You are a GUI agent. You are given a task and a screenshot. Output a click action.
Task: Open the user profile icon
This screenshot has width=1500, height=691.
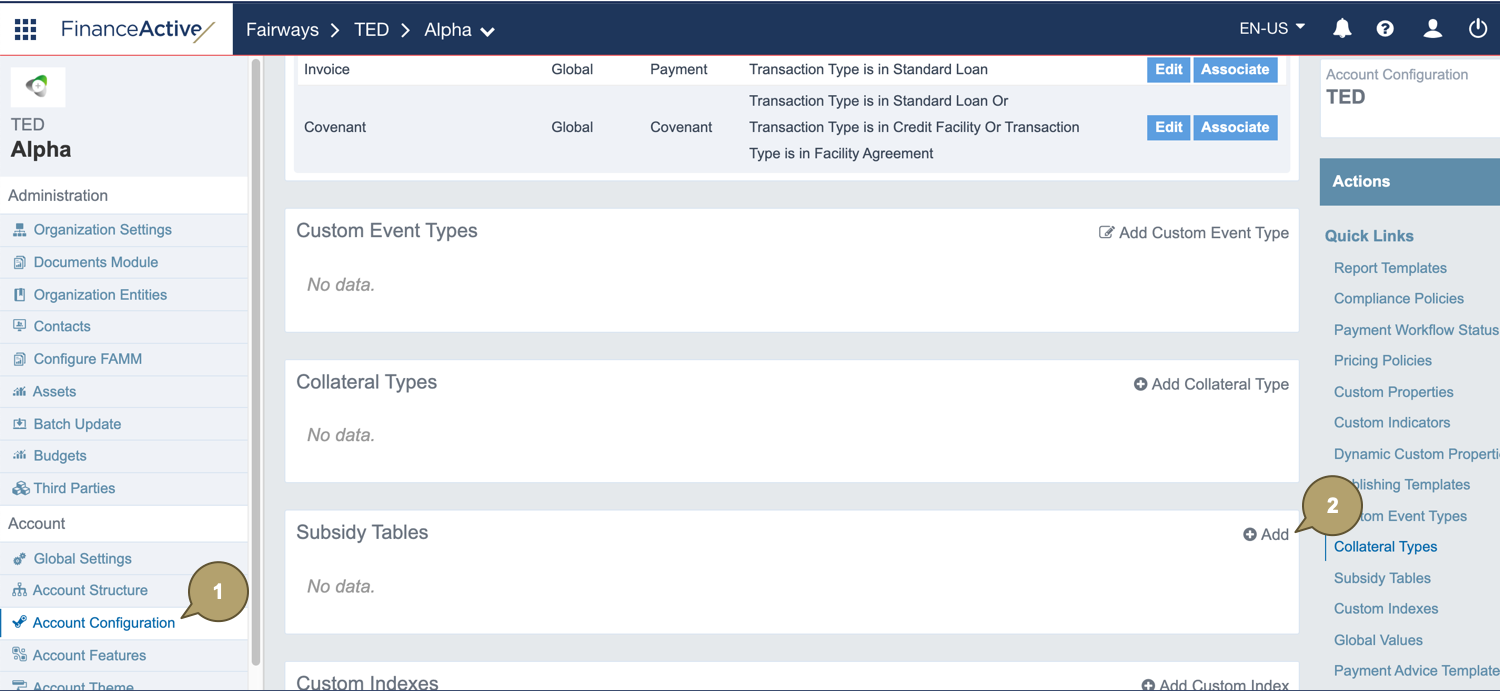(x=1432, y=29)
